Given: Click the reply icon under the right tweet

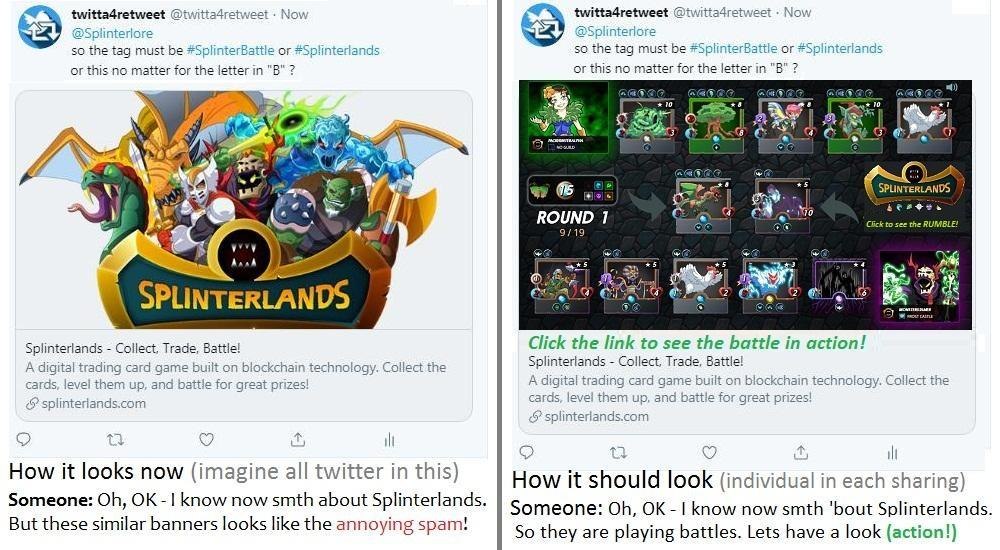Looking at the screenshot, I should tap(527, 452).
